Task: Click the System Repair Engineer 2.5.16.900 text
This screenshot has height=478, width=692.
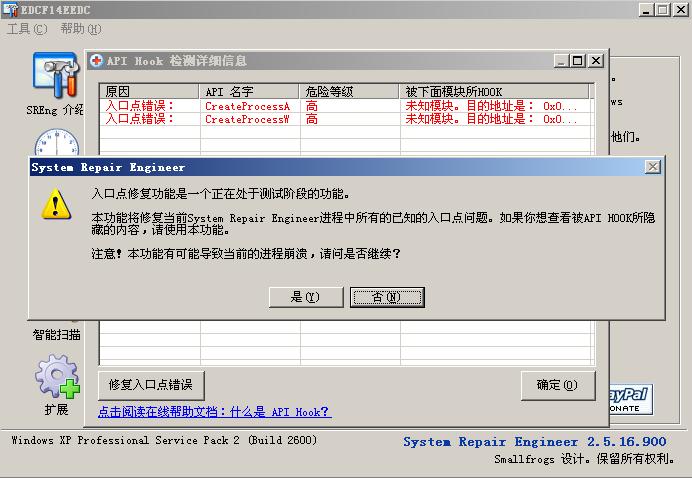Action: tap(535, 442)
